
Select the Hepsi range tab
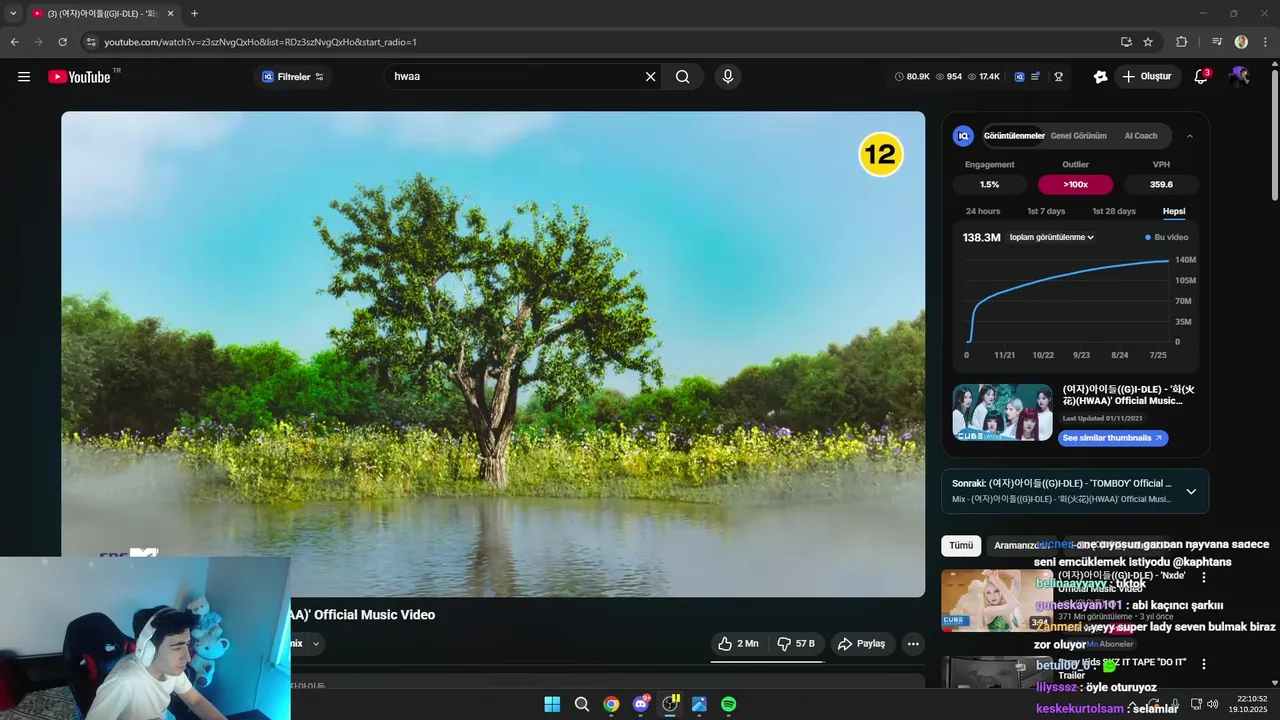click(x=1174, y=212)
